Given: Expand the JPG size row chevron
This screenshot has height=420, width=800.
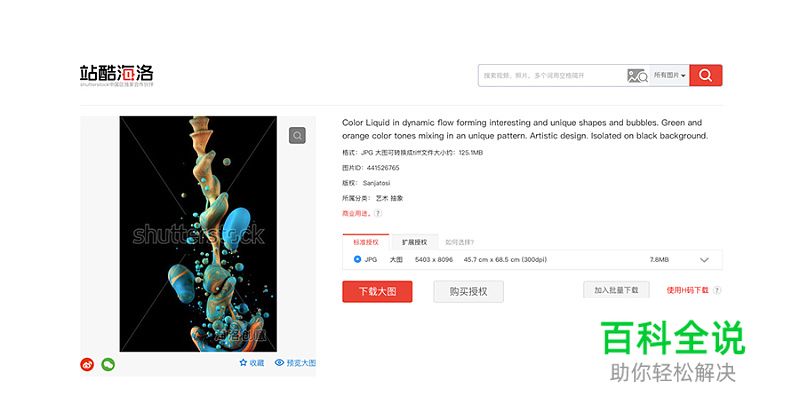Looking at the screenshot, I should [x=705, y=260].
